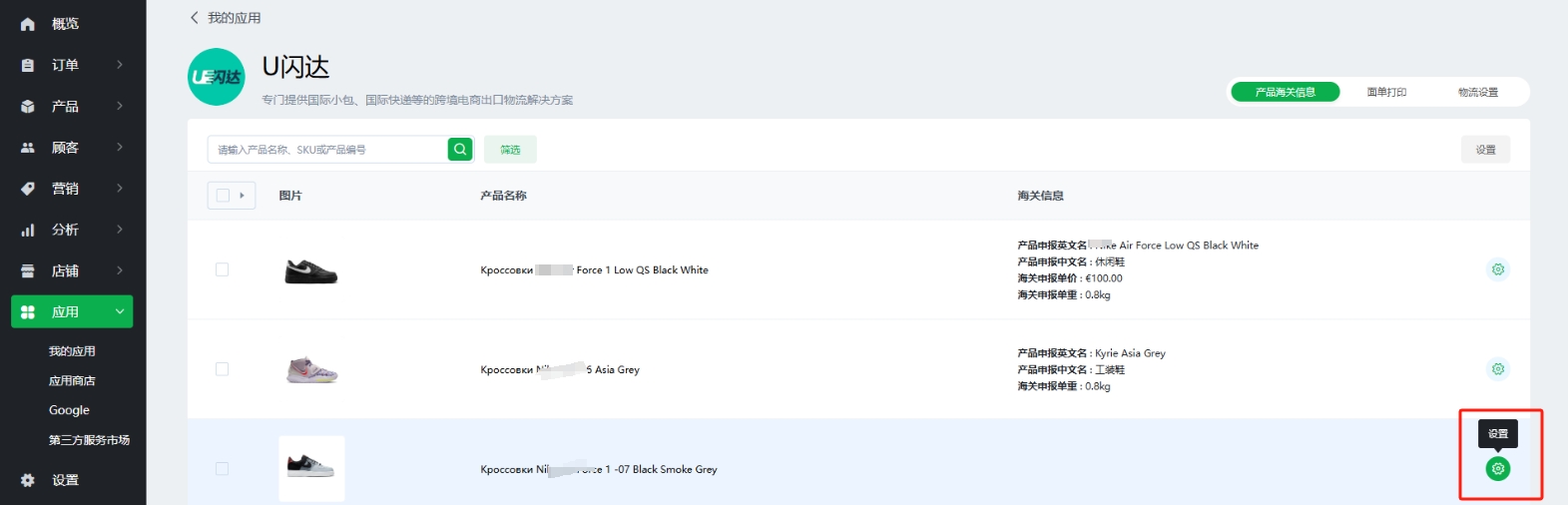Viewport: 1568px width, 505px height.
Task: Open the Black Smoke Grey sneaker thumbnail
Action: tap(311, 468)
